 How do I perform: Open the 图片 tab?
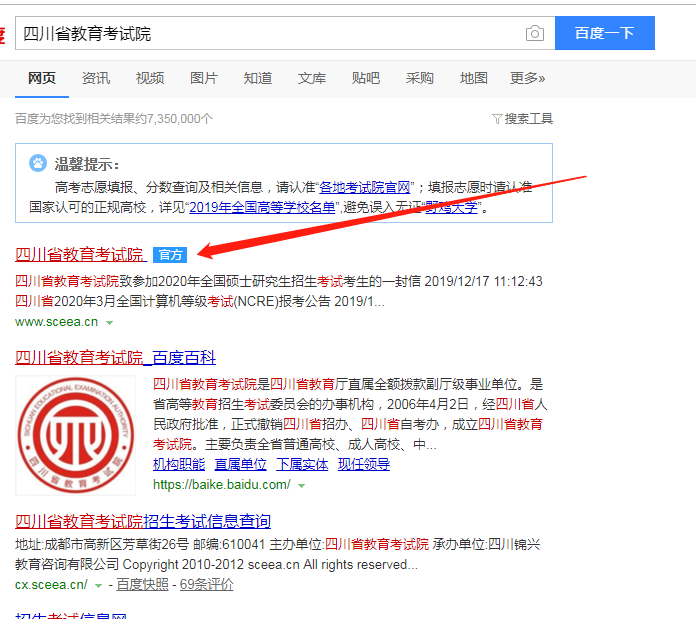[204, 78]
